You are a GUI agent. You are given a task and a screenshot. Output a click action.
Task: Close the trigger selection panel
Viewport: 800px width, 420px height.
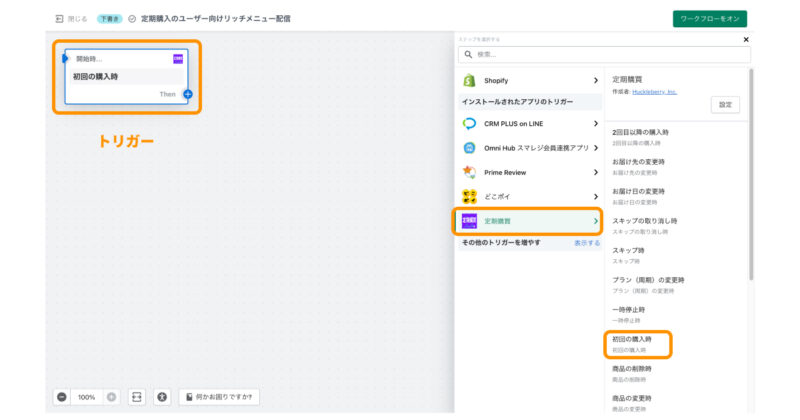[746, 39]
